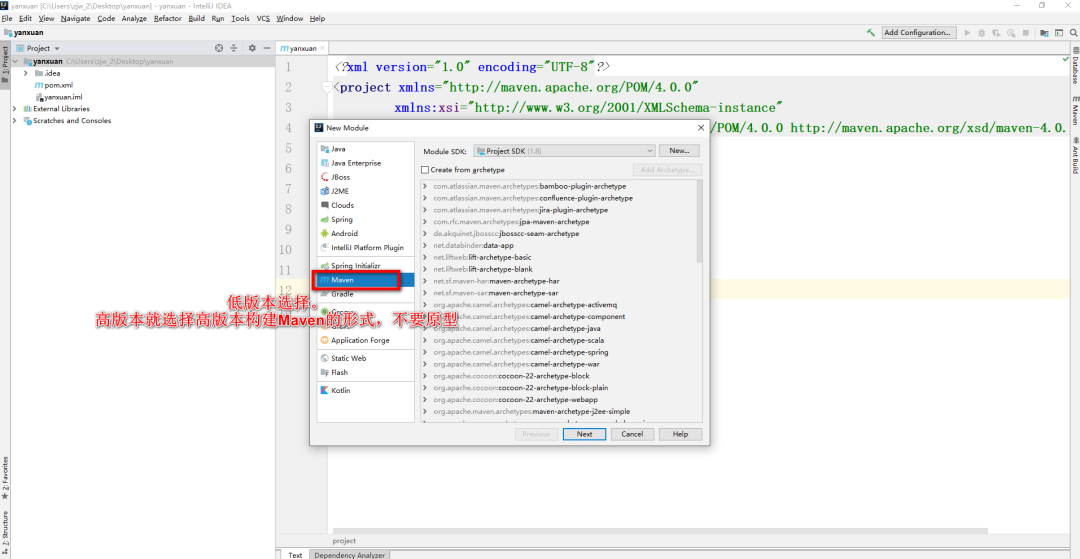1080x559 pixels.
Task: Click the Help button in New Module
Action: tap(680, 434)
